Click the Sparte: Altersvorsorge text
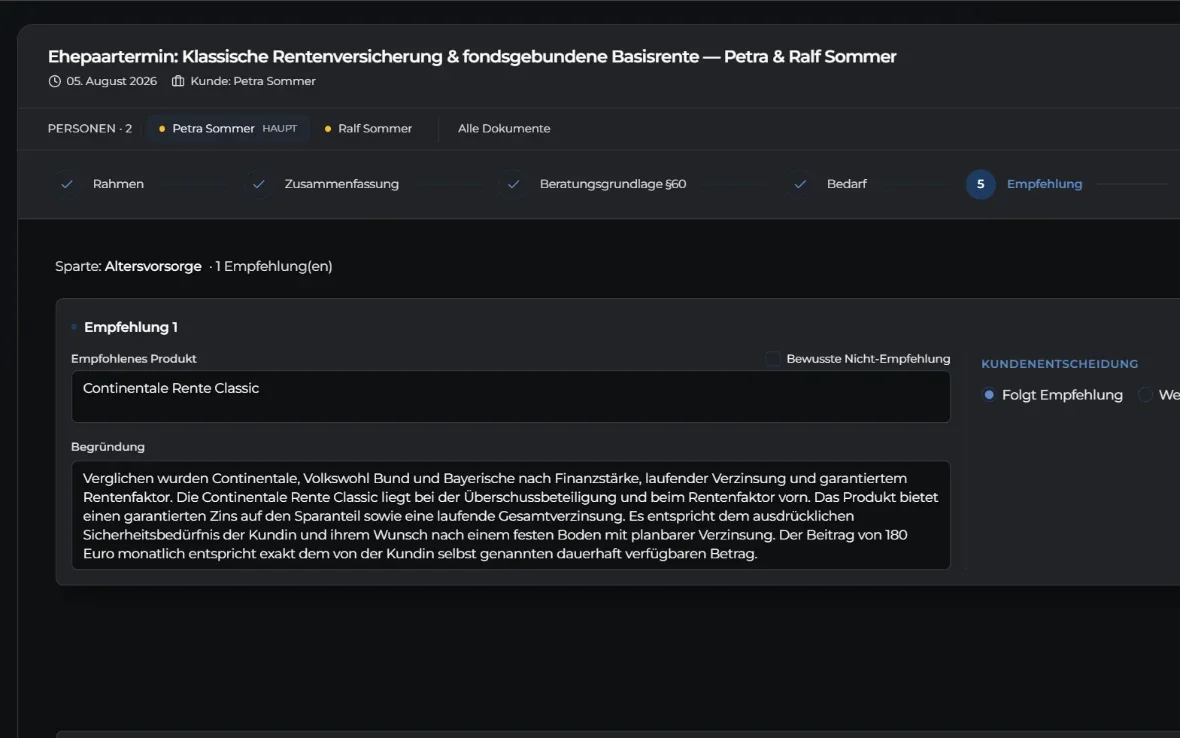This screenshot has width=1180, height=738. [129, 266]
